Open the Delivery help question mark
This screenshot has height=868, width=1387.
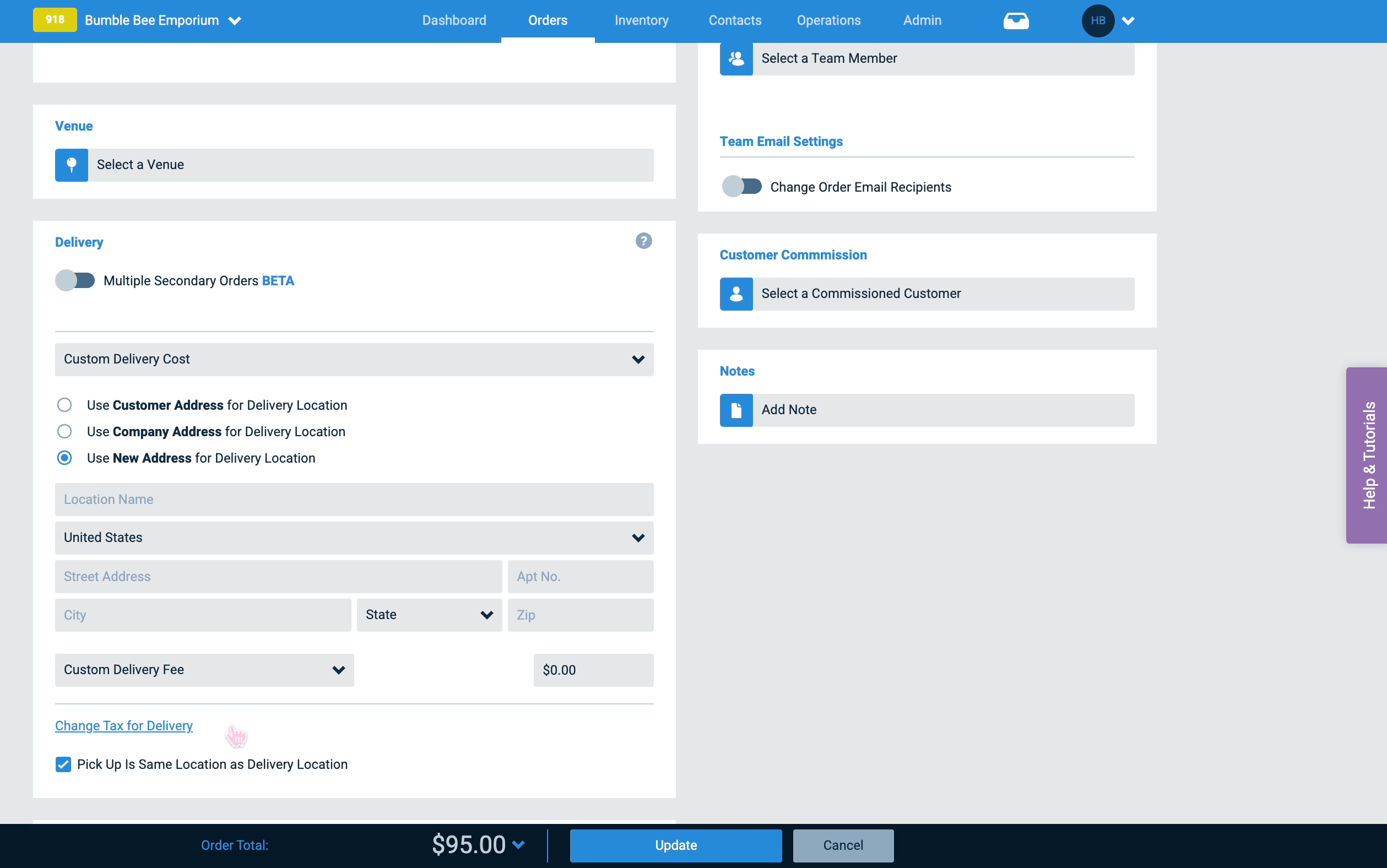tap(643, 241)
